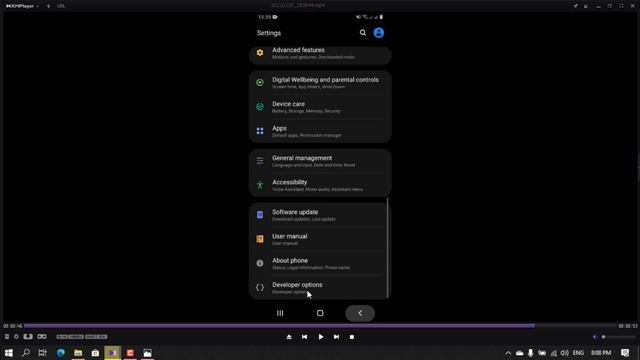Click the Accessibility person icon
This screenshot has width=640, height=360.
[260, 185]
